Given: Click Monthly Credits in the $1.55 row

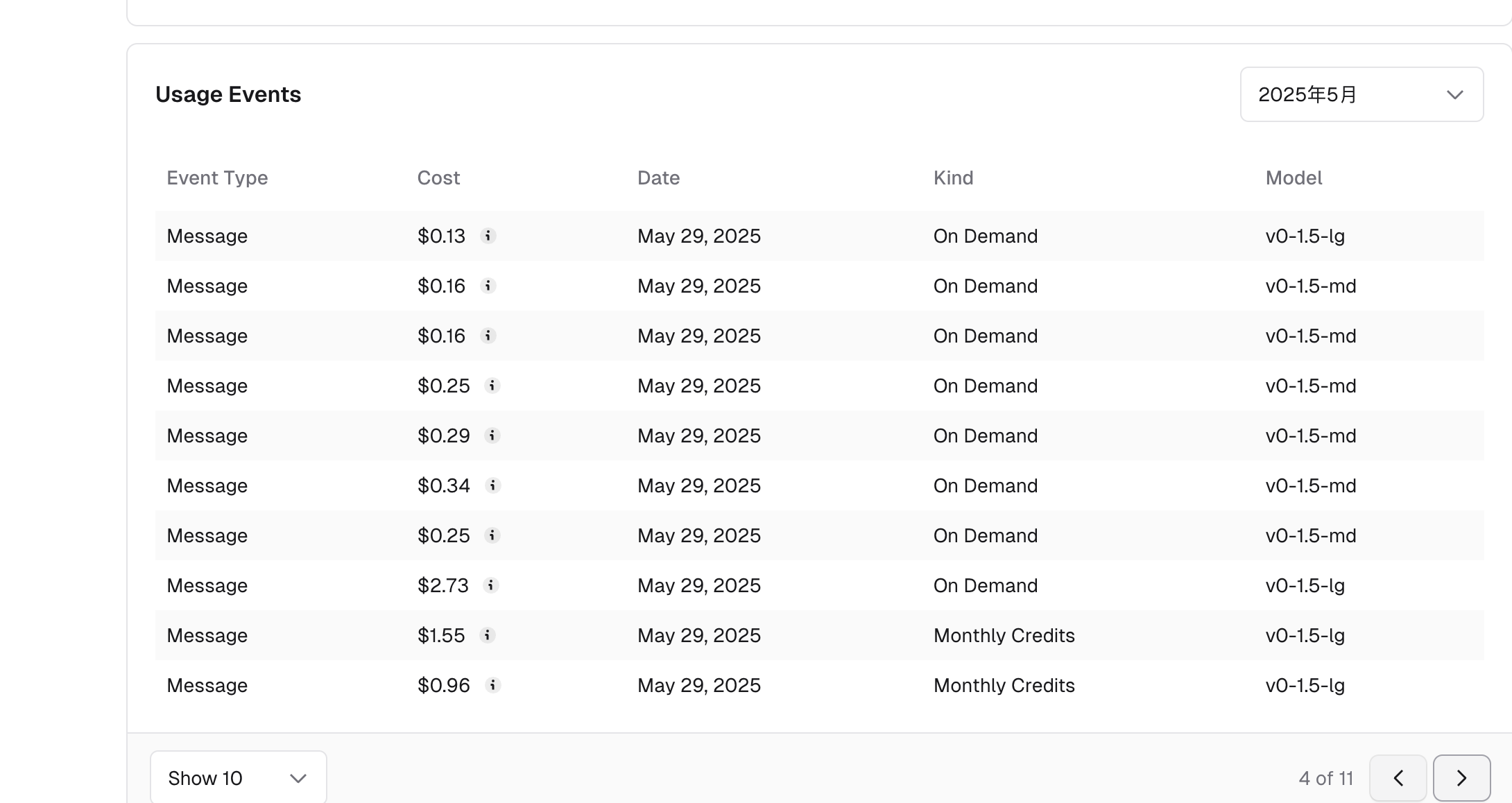Looking at the screenshot, I should 1004,635.
